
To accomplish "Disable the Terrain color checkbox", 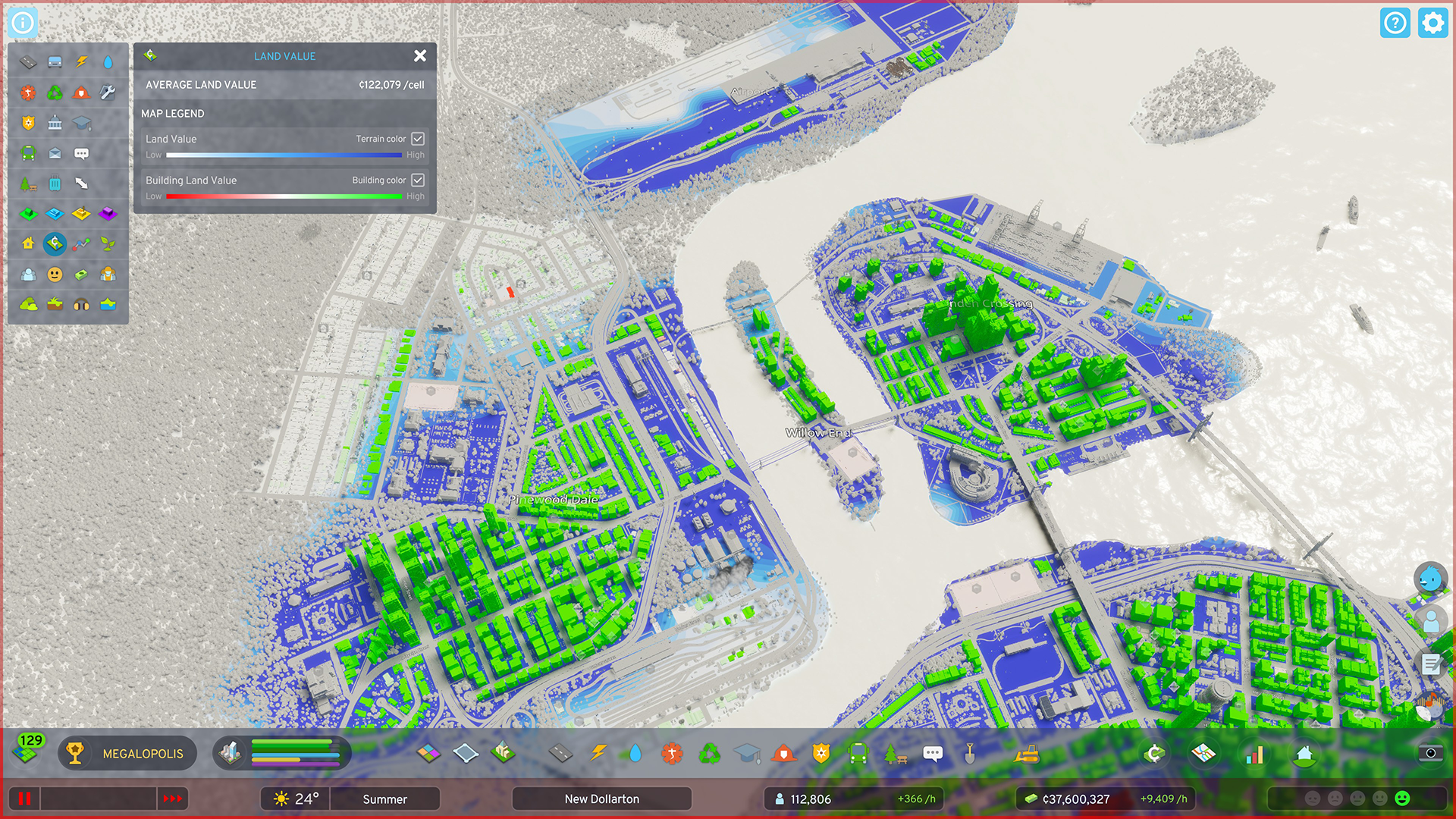I will click(418, 139).
